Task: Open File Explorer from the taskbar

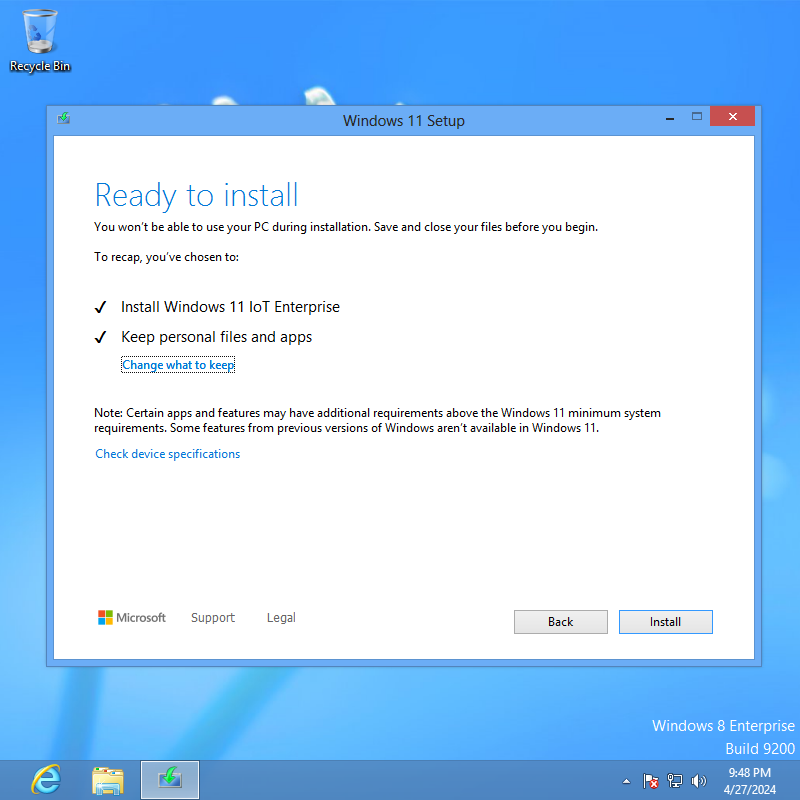Action: click(108, 779)
